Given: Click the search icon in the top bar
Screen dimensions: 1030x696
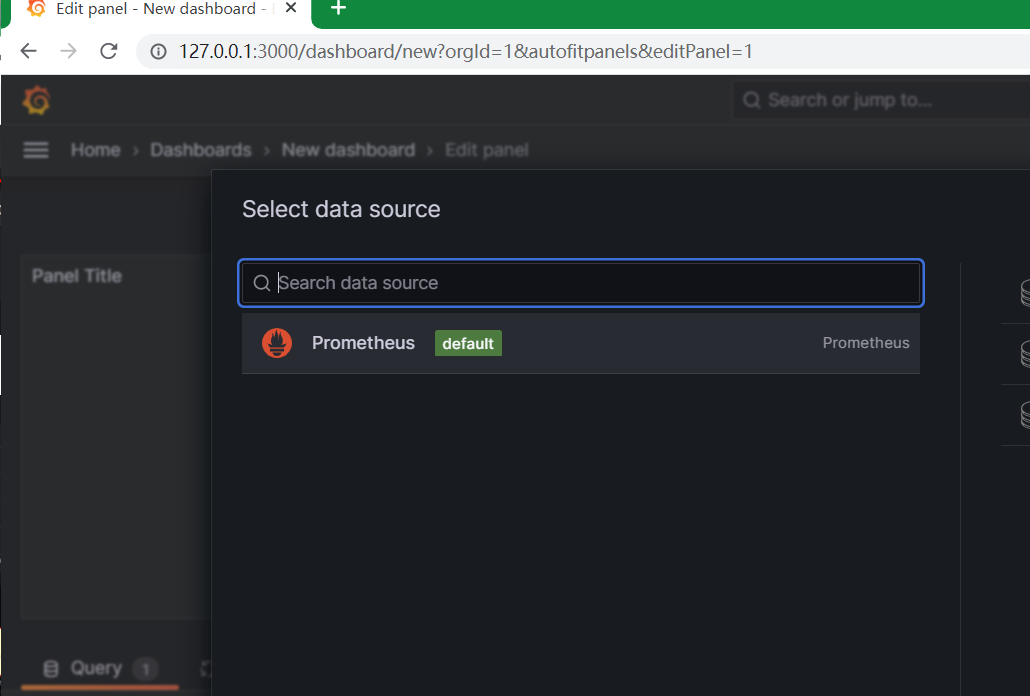Looking at the screenshot, I should (x=751, y=100).
